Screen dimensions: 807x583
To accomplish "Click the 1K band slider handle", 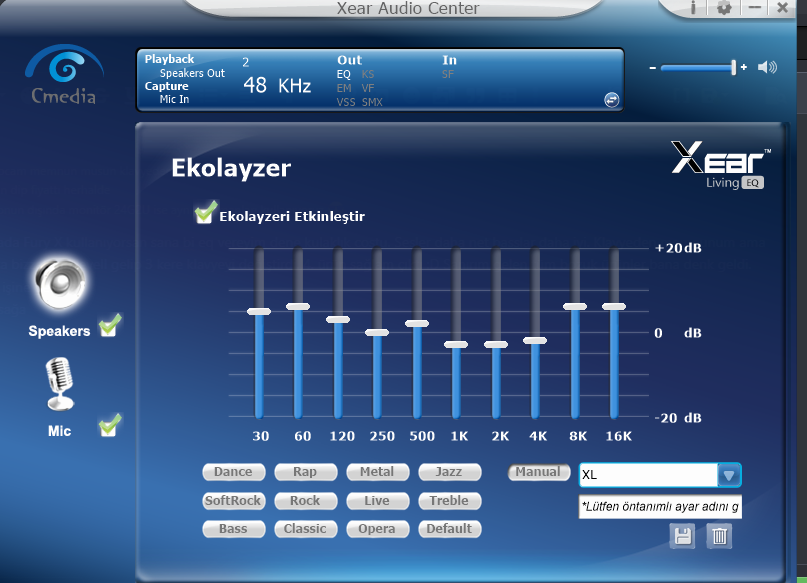I will click(x=456, y=344).
